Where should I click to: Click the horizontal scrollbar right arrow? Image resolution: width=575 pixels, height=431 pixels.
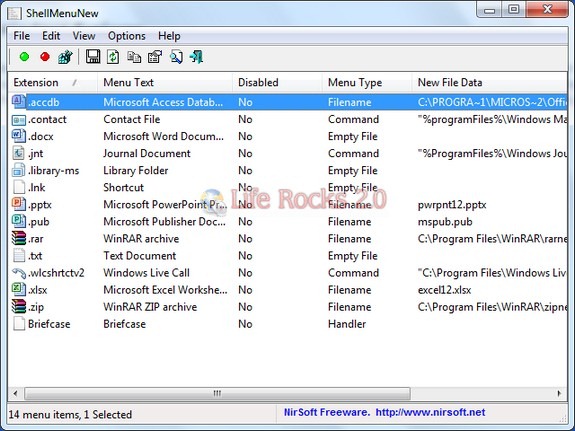(x=559, y=393)
